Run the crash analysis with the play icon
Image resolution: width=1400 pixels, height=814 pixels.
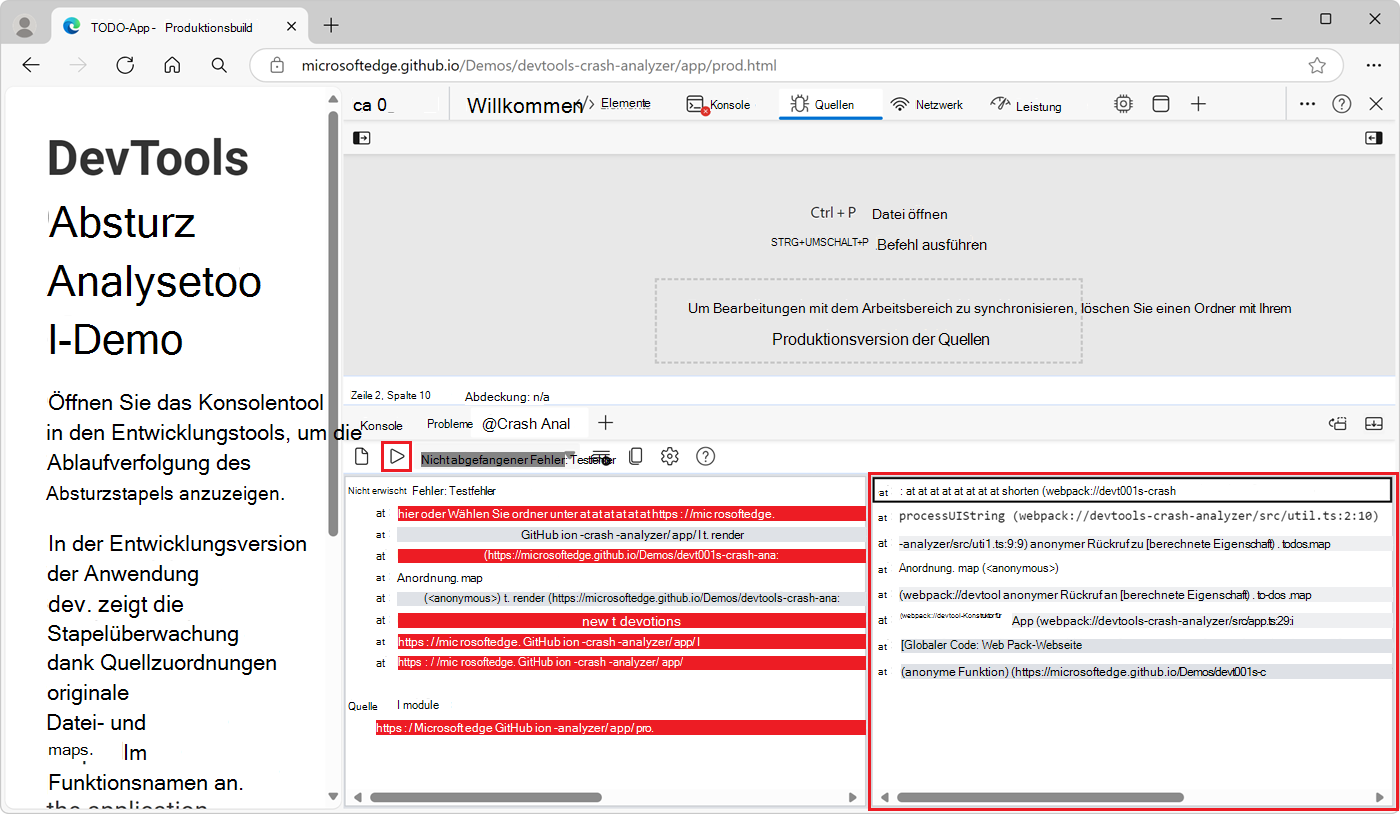(x=396, y=456)
